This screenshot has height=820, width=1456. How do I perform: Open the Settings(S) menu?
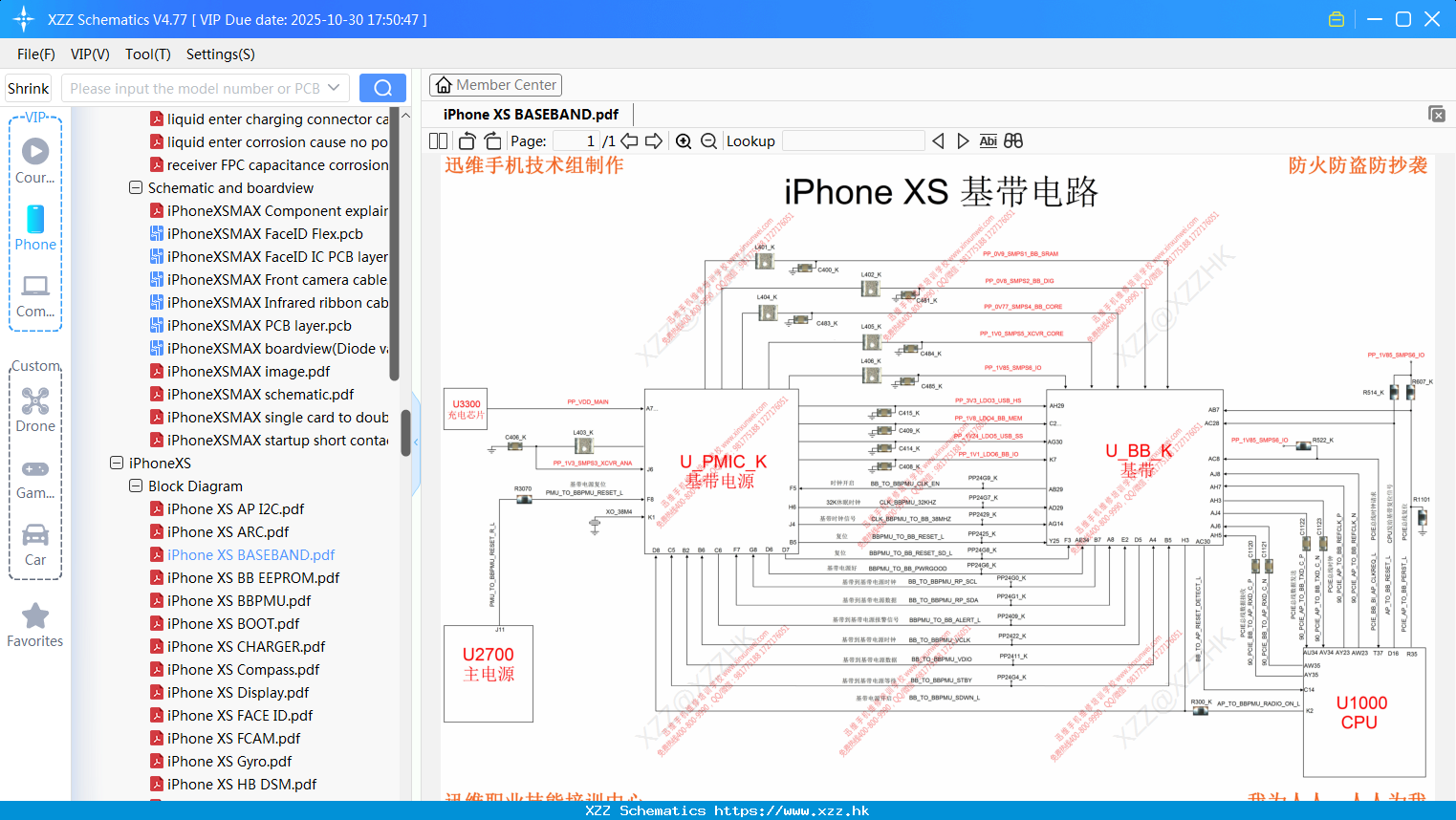pos(221,54)
